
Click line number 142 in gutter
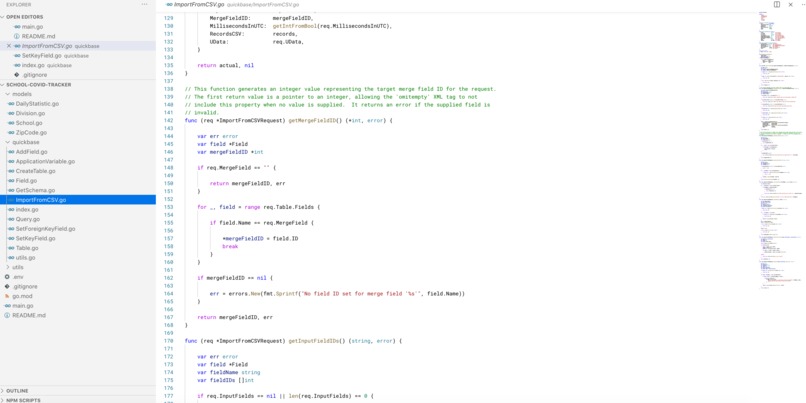[168, 120]
